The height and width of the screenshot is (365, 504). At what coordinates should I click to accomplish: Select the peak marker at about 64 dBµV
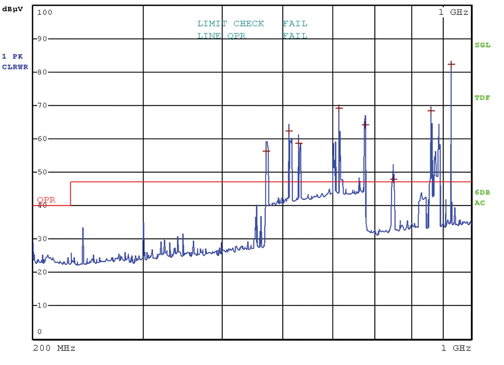click(365, 125)
